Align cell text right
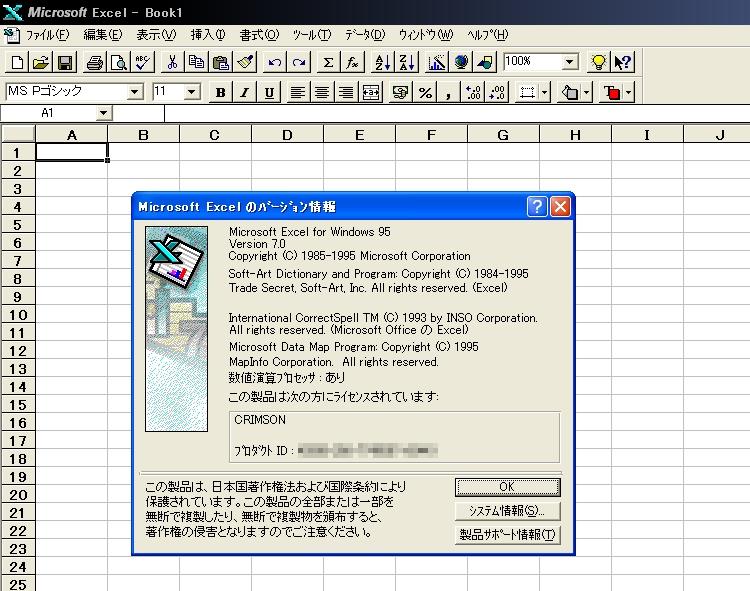This screenshot has width=750, height=591. click(346, 92)
